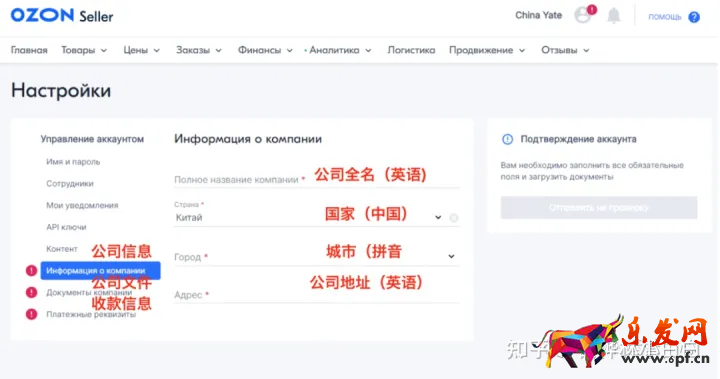720x379 pixels.
Task: Click the OZON Seller logo
Action: pos(62,16)
